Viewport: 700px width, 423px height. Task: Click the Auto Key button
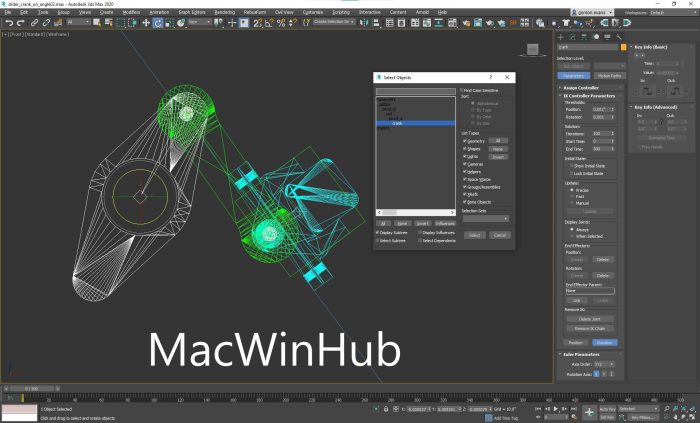[x=608, y=409]
